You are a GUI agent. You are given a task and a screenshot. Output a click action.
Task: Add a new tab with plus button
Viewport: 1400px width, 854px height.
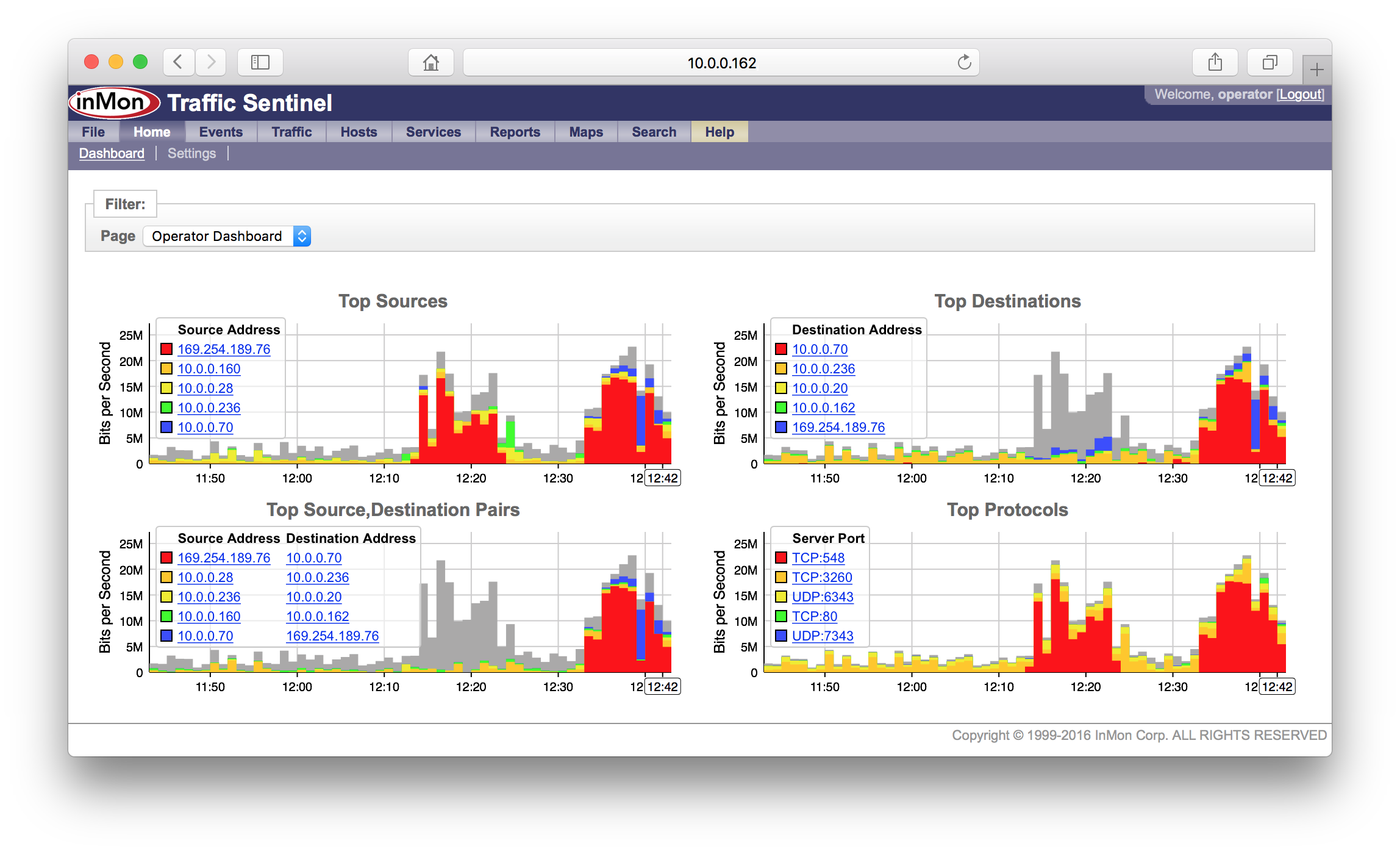1316,70
